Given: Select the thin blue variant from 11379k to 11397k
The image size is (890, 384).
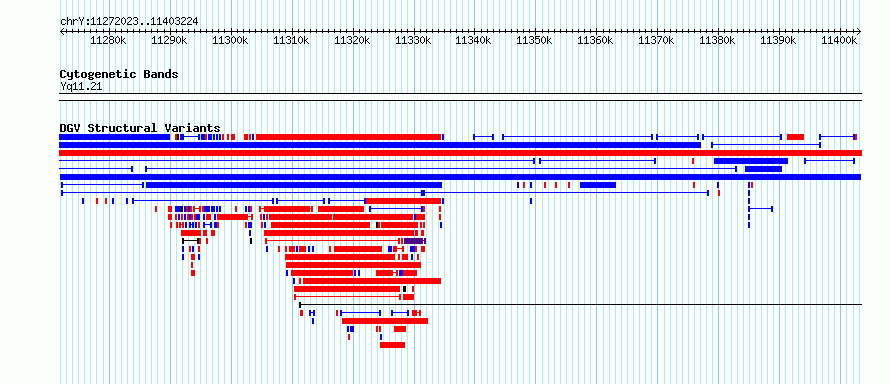Looking at the screenshot, I should (766, 145).
